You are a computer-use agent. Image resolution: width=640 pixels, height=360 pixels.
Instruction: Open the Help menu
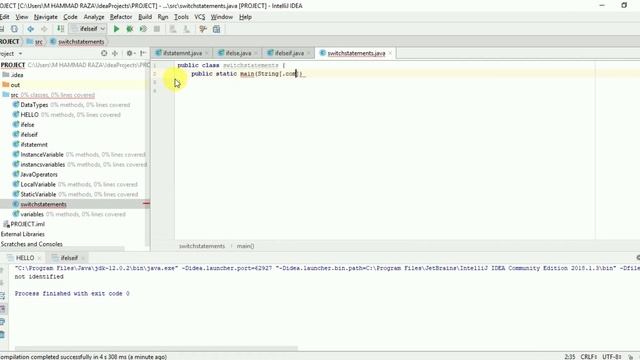coord(245,17)
